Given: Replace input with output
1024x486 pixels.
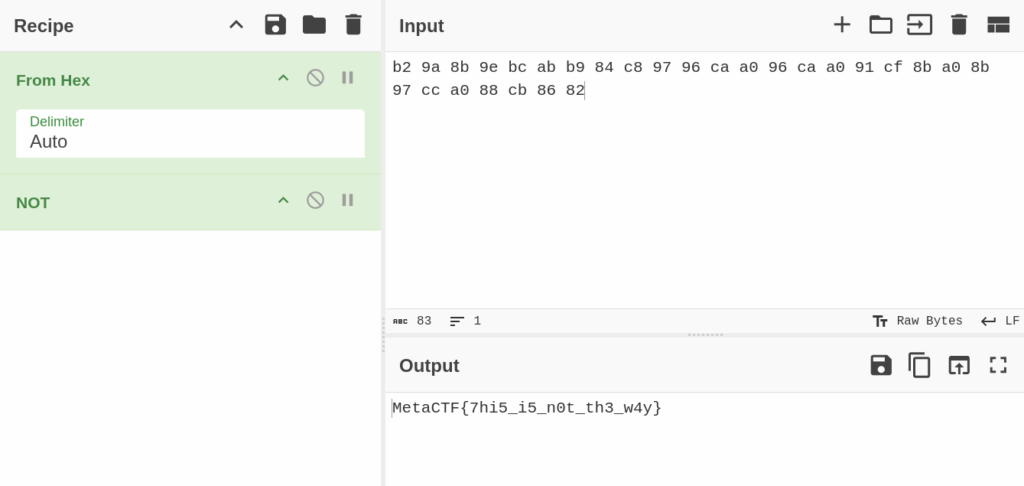Looking at the screenshot, I should 959,365.
